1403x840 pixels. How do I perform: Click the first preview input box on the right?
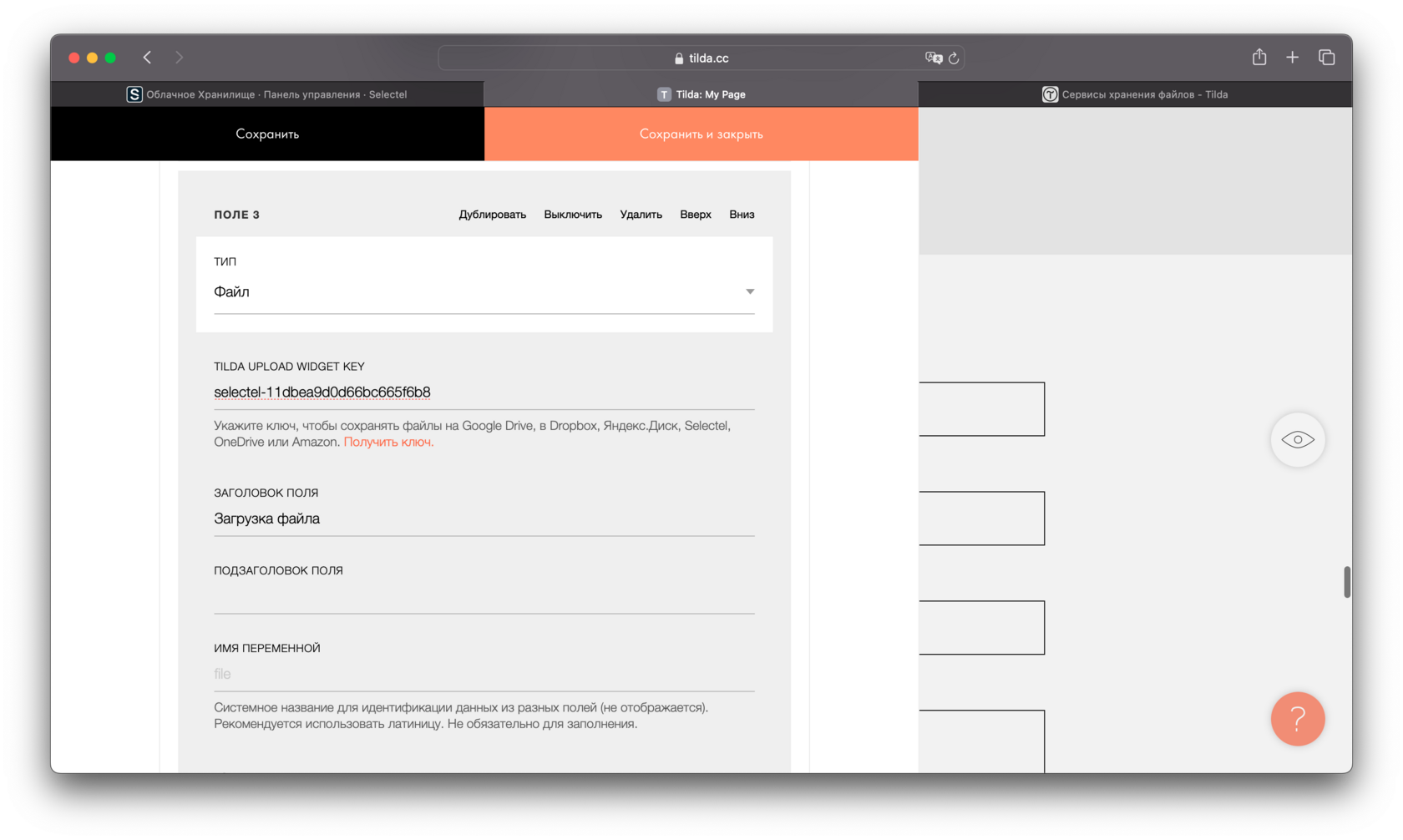click(981, 409)
